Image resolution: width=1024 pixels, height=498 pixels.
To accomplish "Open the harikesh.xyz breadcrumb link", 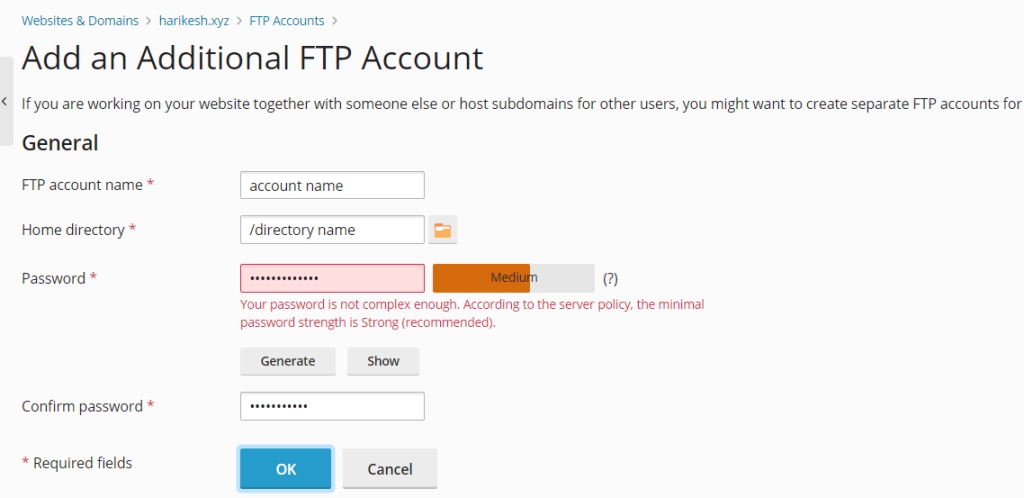I will pyautogui.click(x=194, y=20).
